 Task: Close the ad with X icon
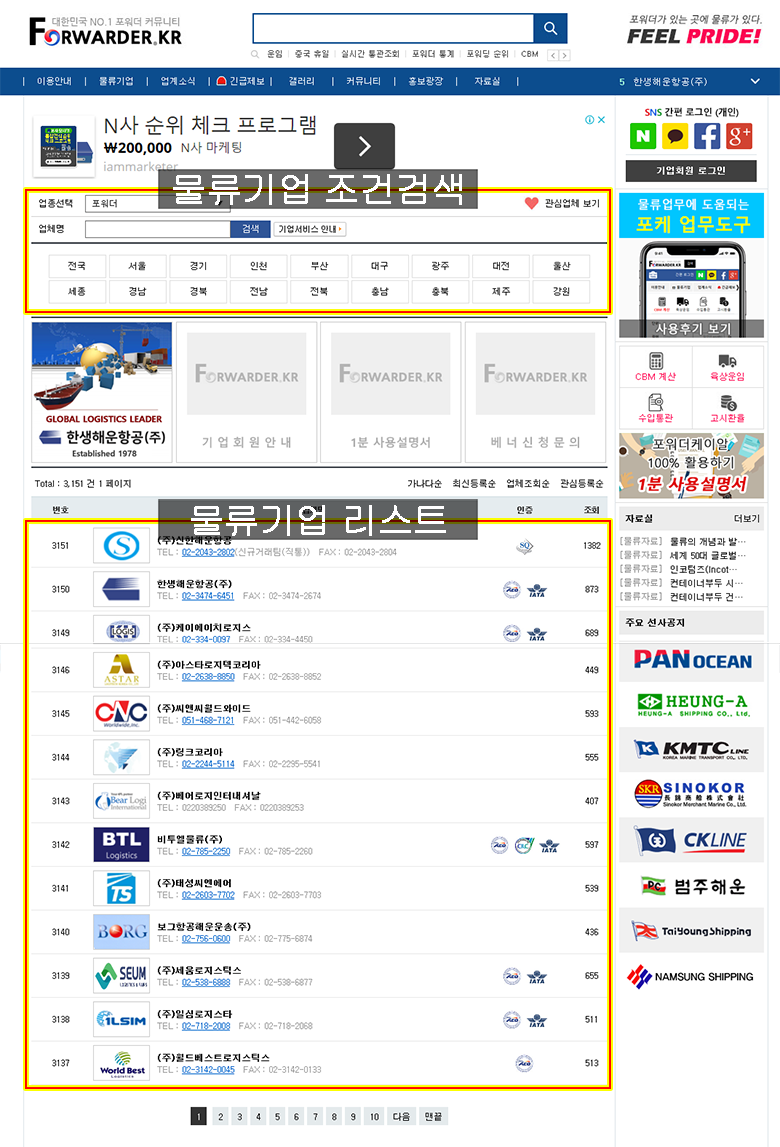point(601,120)
